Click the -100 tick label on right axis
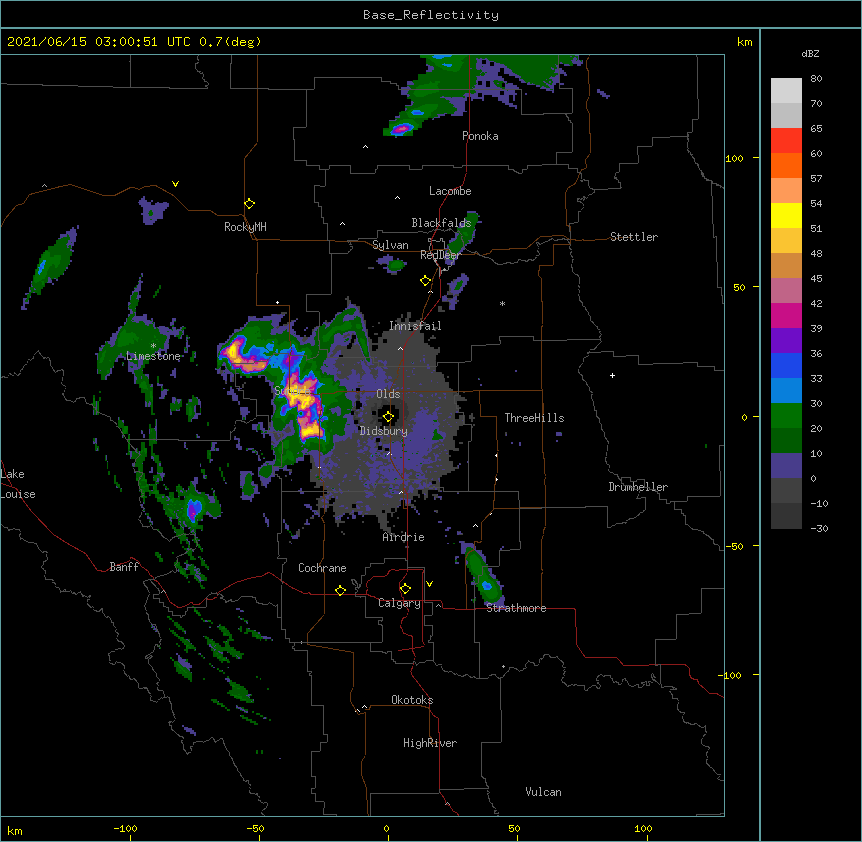 coord(731,675)
